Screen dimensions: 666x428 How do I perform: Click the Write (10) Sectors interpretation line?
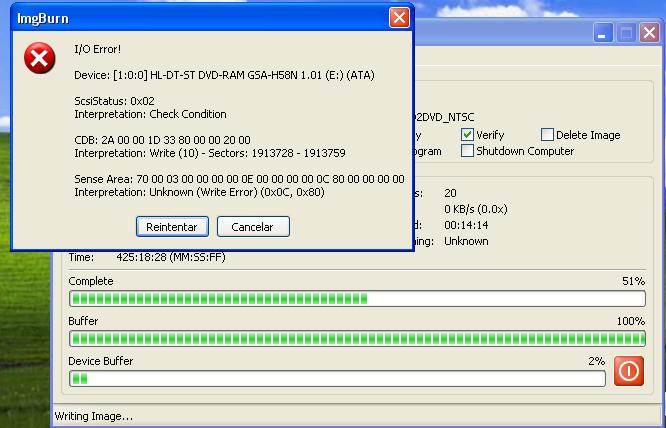[210, 153]
